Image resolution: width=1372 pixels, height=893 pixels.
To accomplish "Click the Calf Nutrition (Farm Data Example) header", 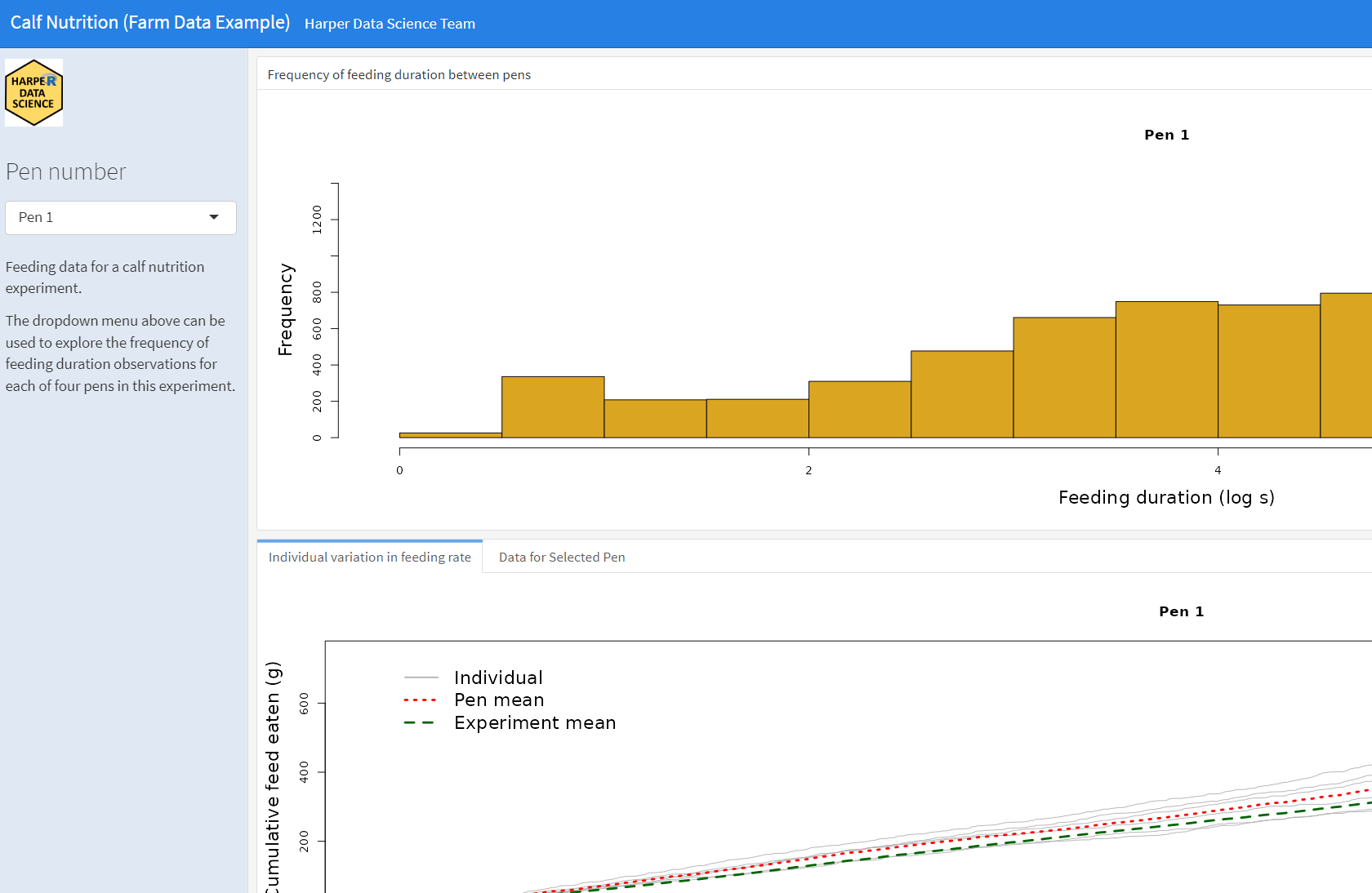I will (149, 22).
